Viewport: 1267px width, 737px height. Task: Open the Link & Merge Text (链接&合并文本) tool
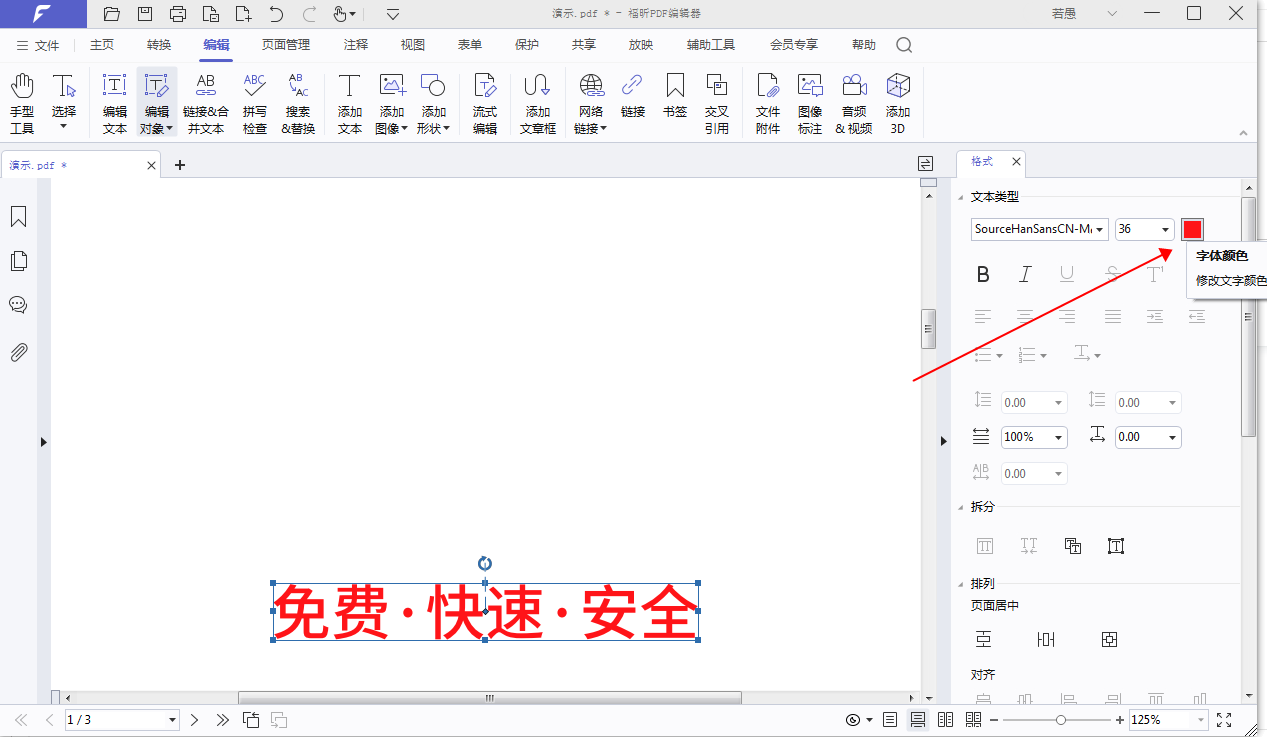pyautogui.click(x=206, y=103)
